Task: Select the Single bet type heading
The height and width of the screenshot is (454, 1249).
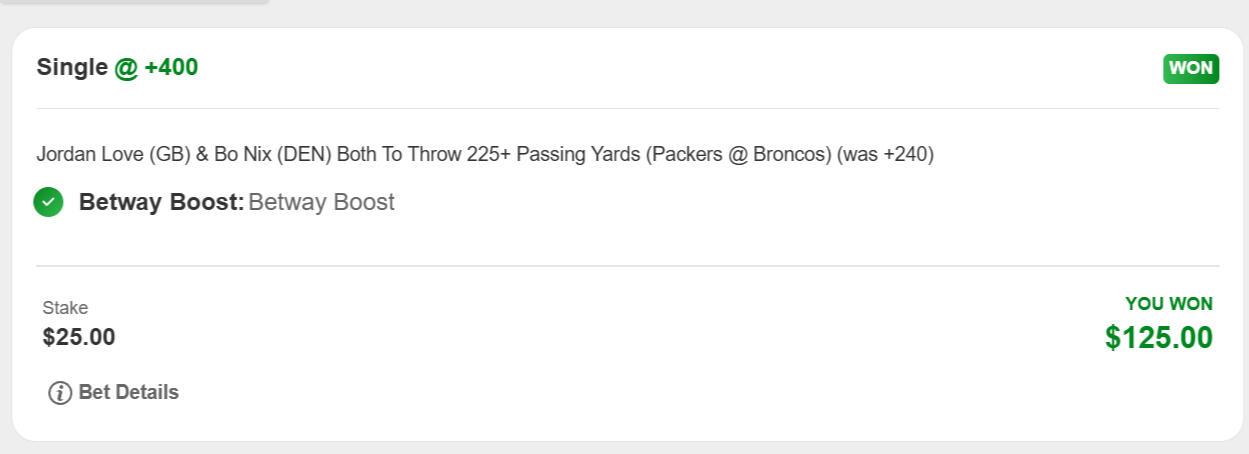Action: [x=72, y=68]
